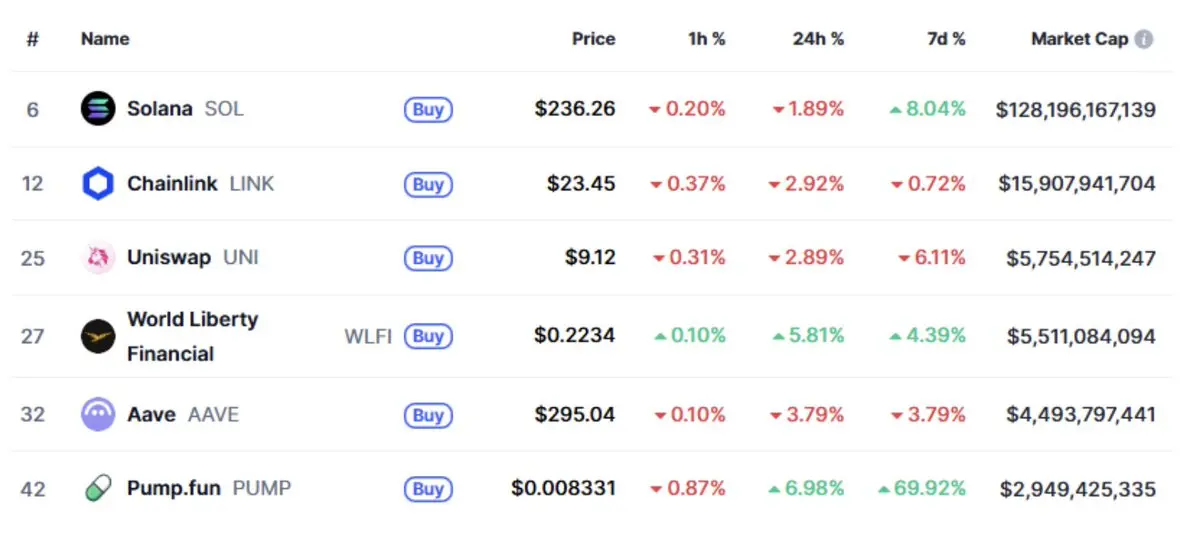1200x551 pixels.
Task: Sort by the 7d % column header
Action: [x=946, y=39]
